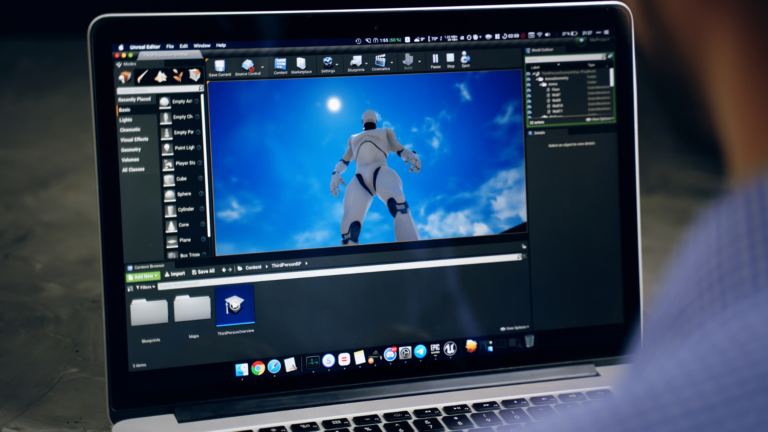768x432 pixels.
Task: Expand the ThirdPersonBP breadcrumb arrow
Action: 307,264
